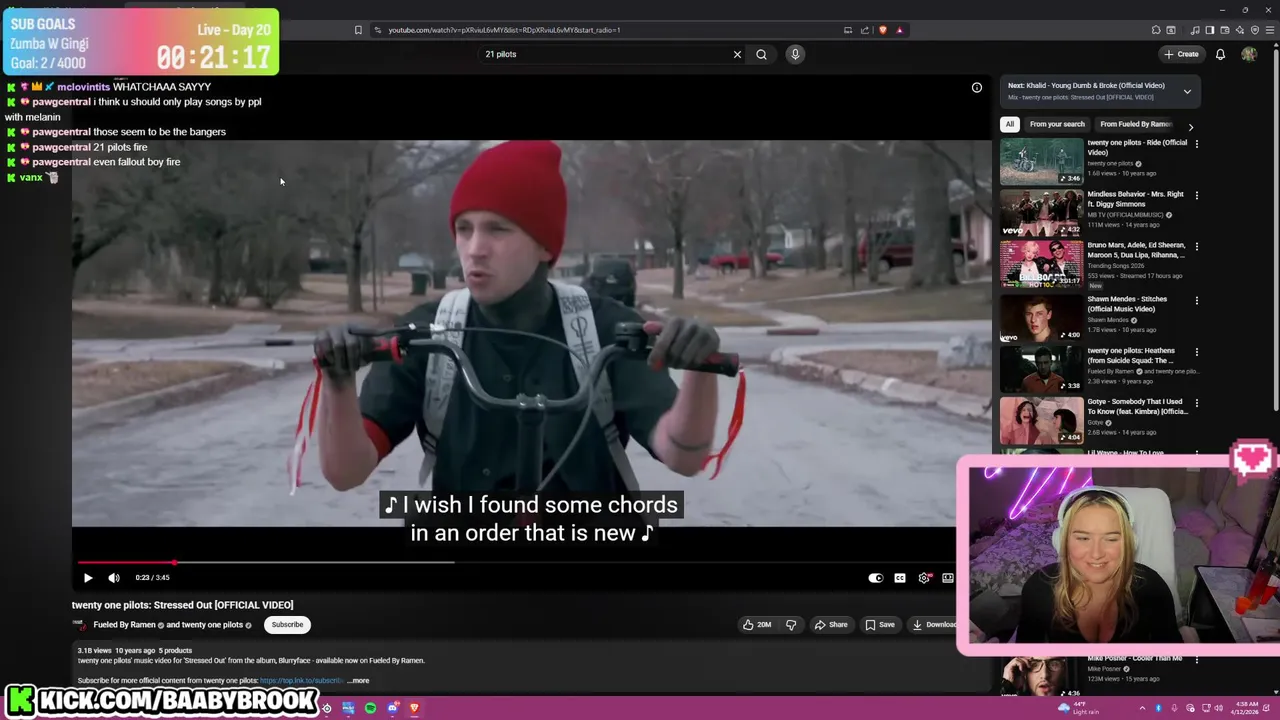Open Shawn Mendes - Stitches title
Viewport: 1280px width, 720px height.
click(1127, 304)
